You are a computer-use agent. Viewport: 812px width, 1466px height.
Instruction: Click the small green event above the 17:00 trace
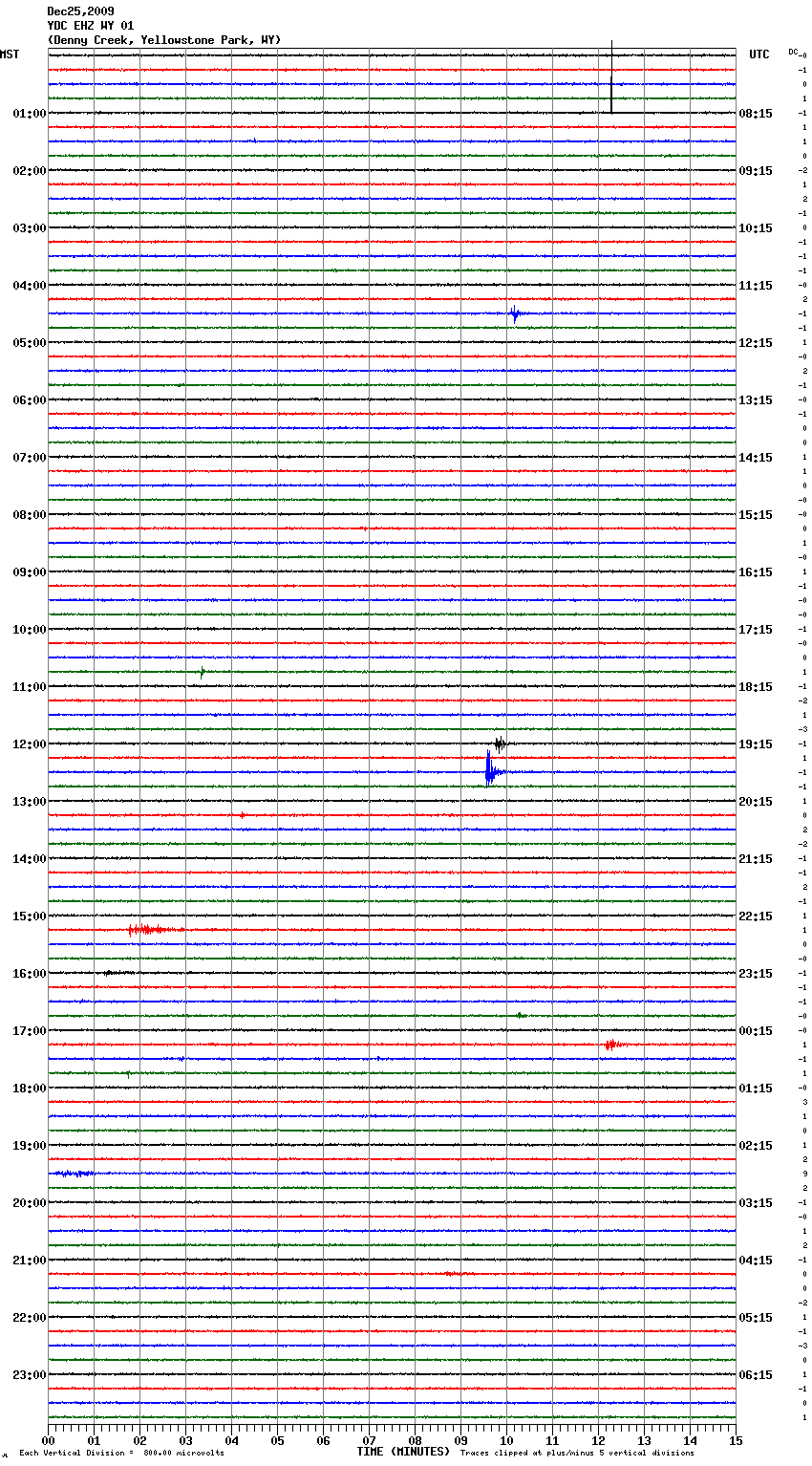[520, 1015]
